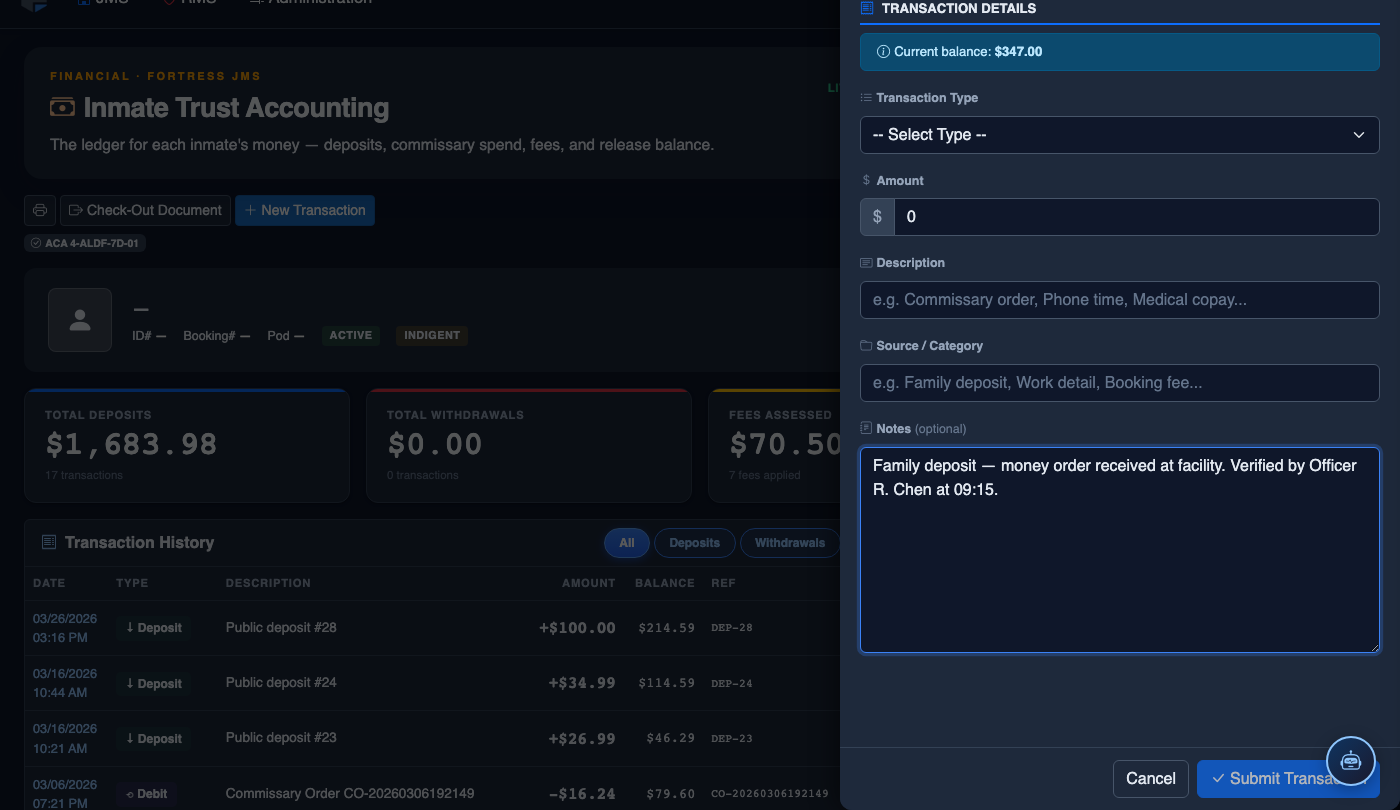
Task: Click the INDIGENT status badge
Action: (432, 336)
